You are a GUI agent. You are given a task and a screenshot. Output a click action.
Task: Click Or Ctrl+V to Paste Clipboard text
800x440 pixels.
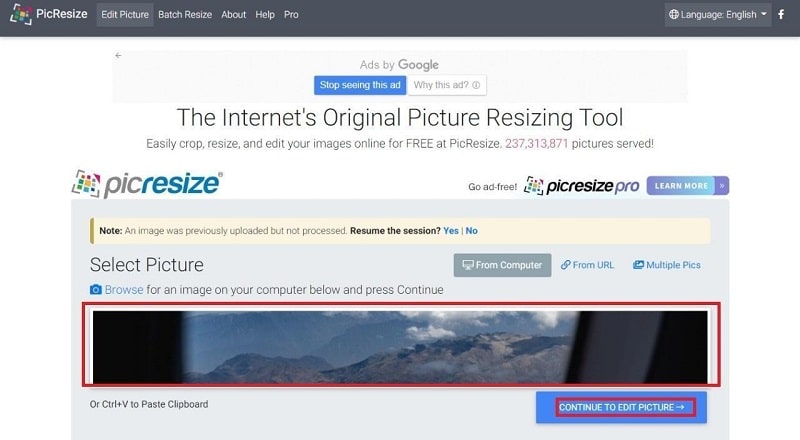[149, 404]
